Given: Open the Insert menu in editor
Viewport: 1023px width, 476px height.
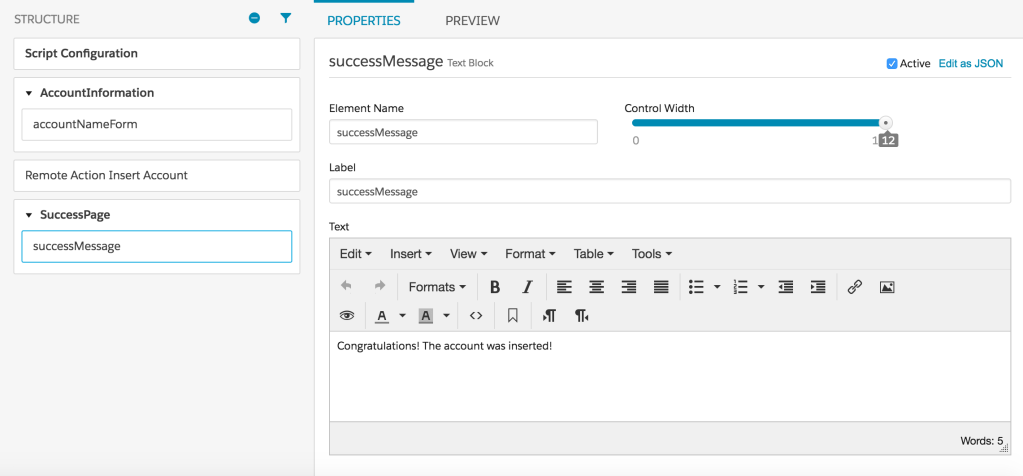Looking at the screenshot, I should pyautogui.click(x=410, y=254).
